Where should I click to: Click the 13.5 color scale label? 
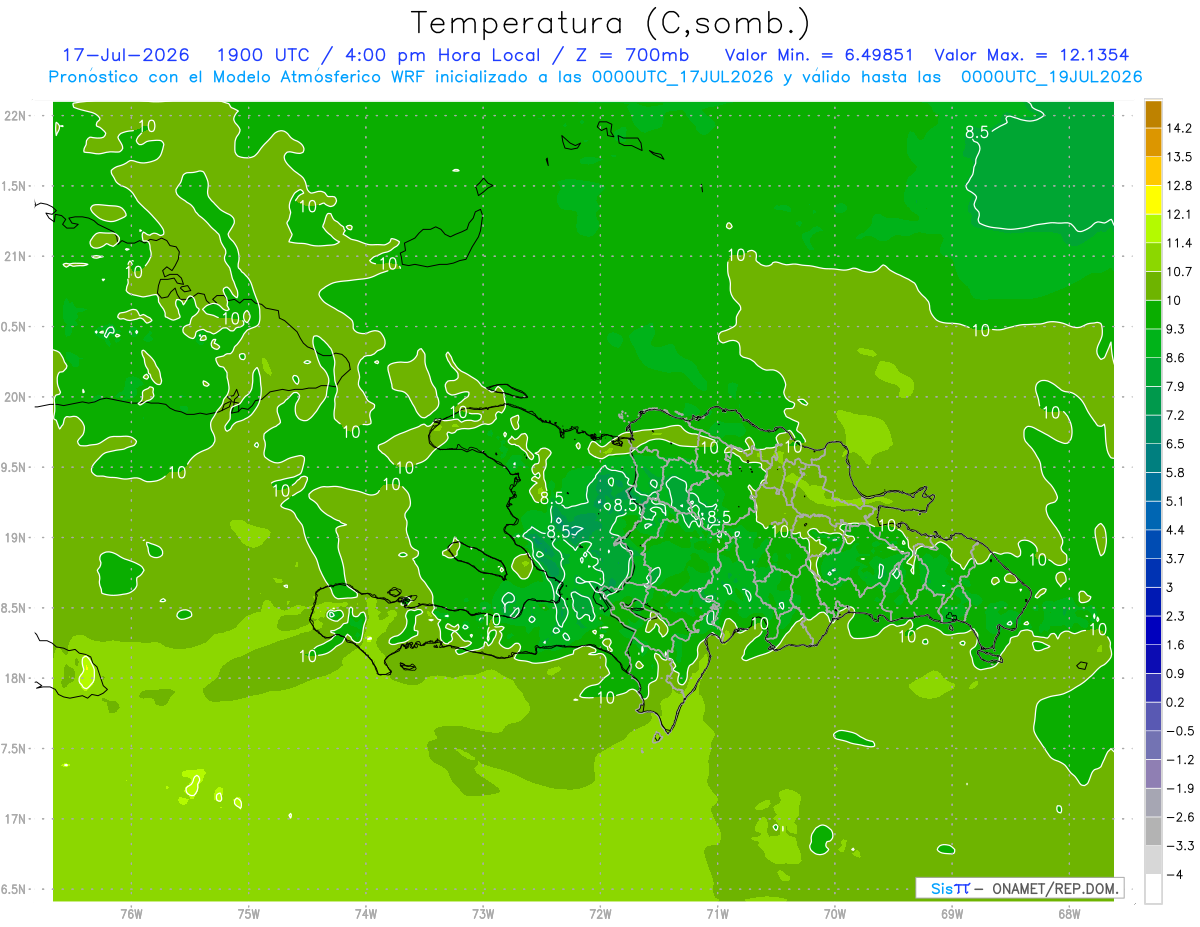1181,157
